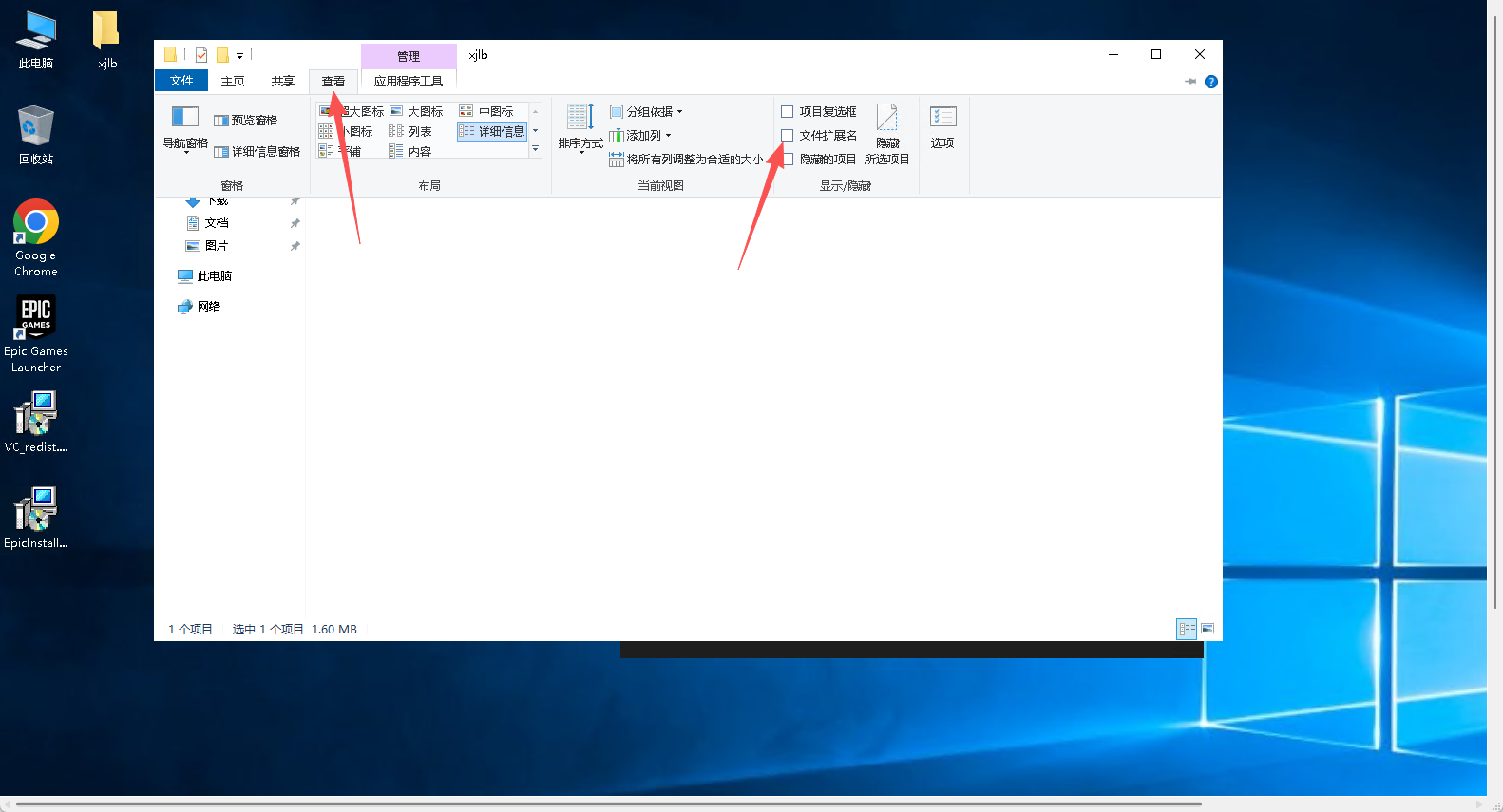Switch to large thumbnails view in status bar

(x=1208, y=629)
